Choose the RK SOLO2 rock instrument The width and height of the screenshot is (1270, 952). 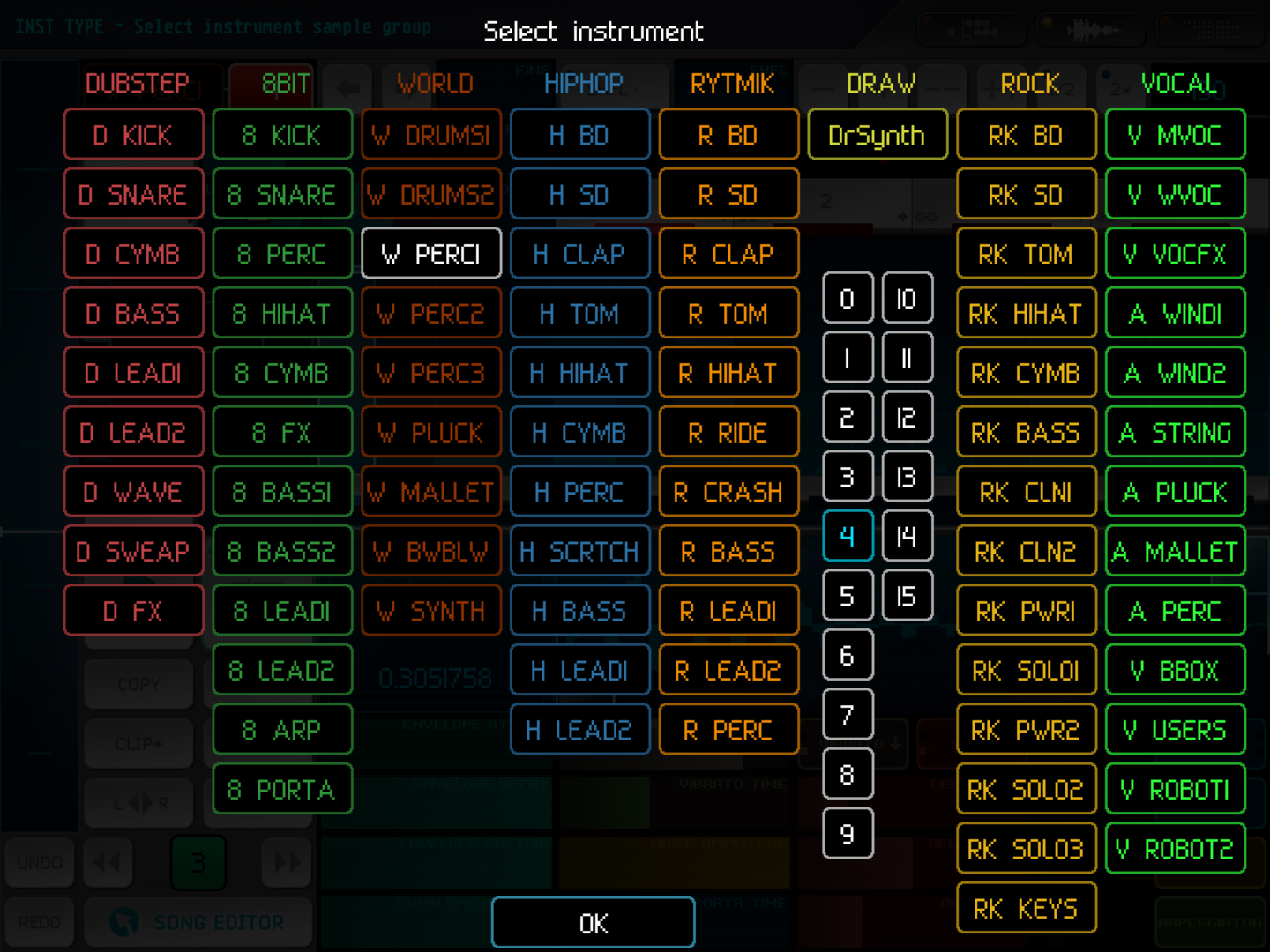click(1026, 789)
